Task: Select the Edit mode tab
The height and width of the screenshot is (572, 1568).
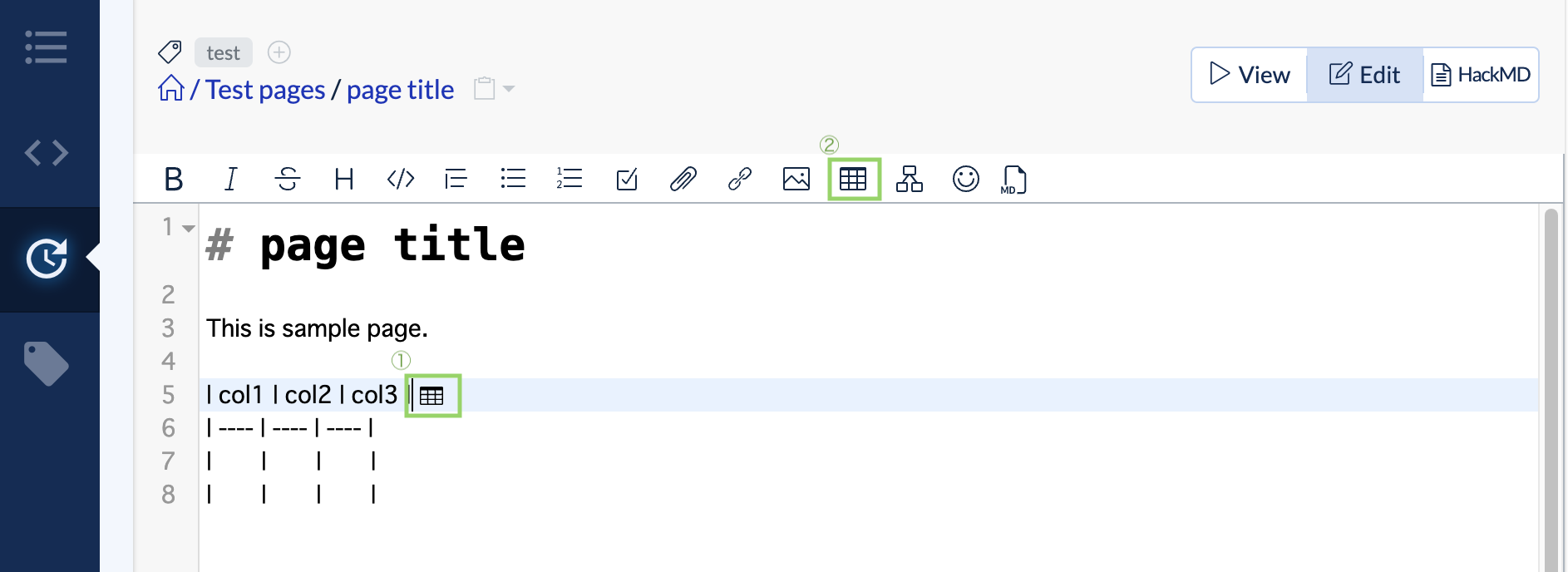Action: coord(1364,75)
